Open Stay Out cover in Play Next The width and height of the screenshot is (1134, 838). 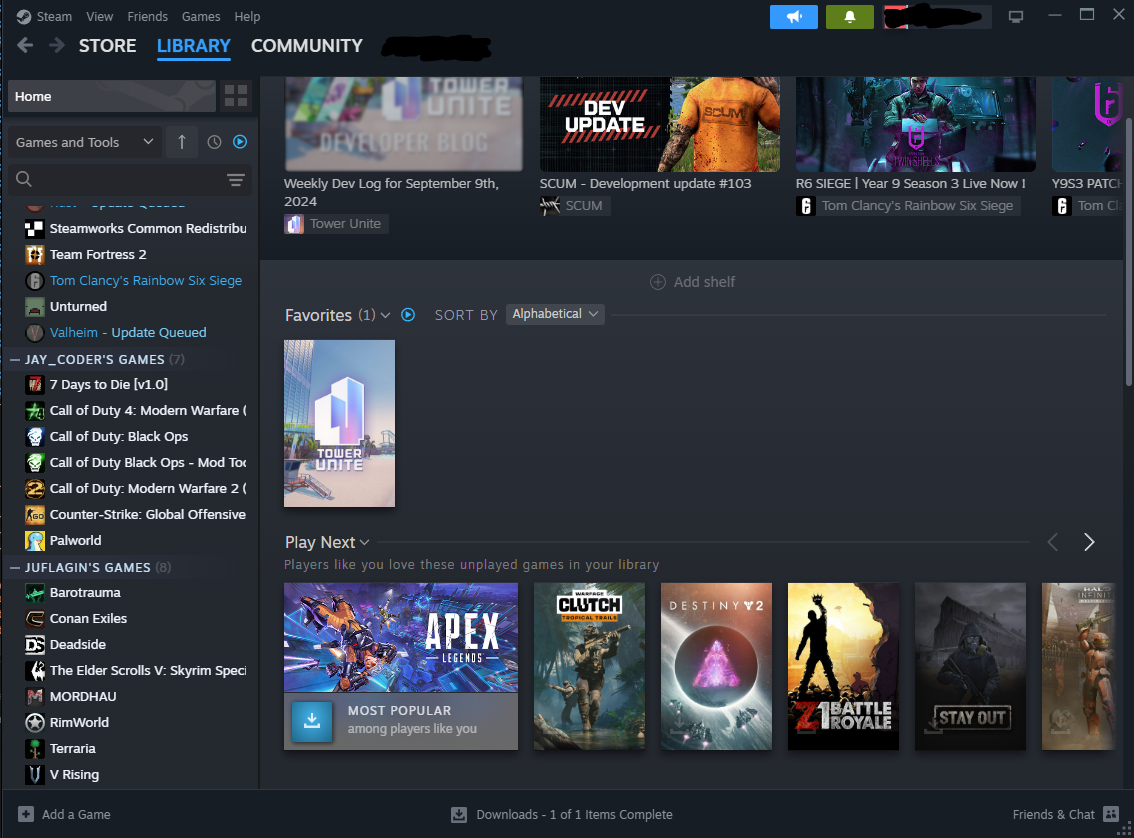tap(971, 666)
